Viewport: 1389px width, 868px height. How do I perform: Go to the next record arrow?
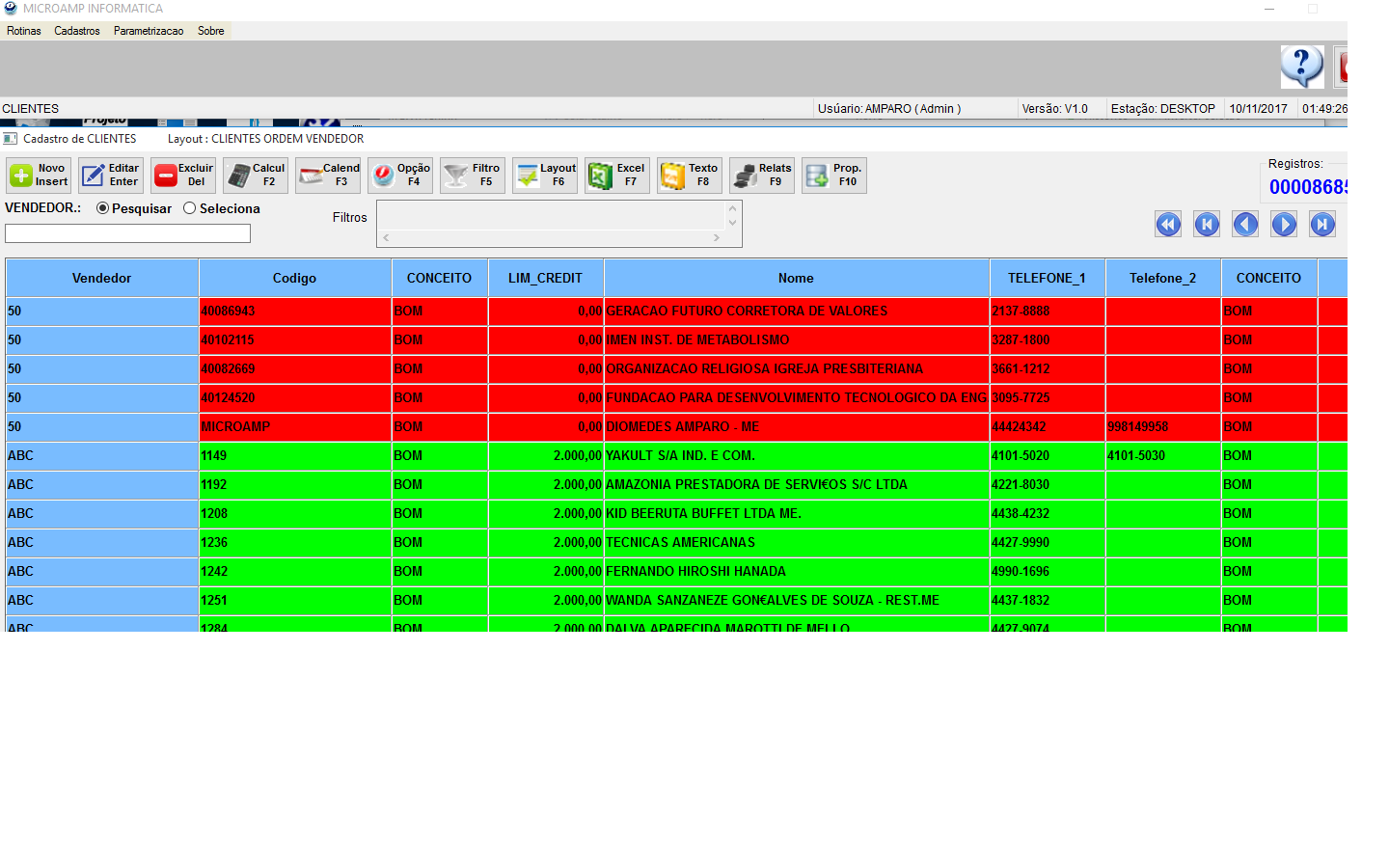[x=1284, y=225]
